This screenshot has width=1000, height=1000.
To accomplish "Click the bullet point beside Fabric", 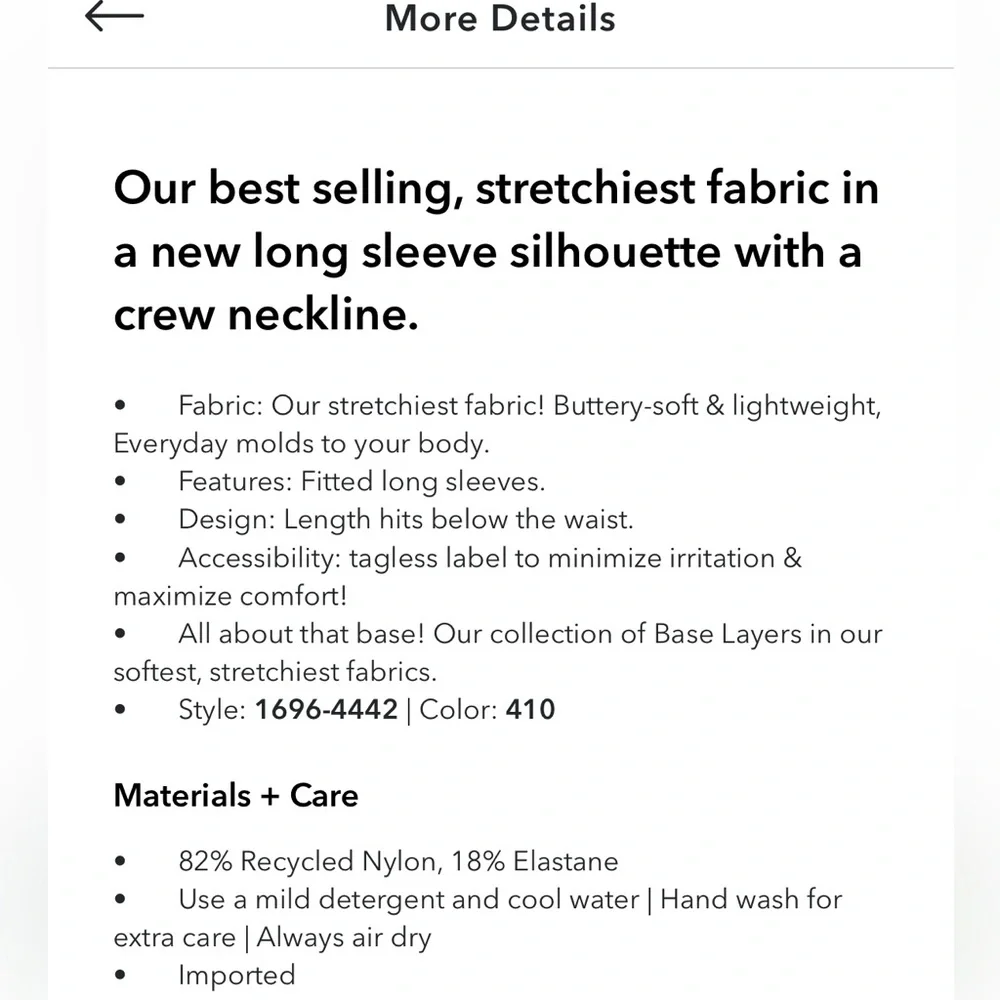I will (120, 405).
